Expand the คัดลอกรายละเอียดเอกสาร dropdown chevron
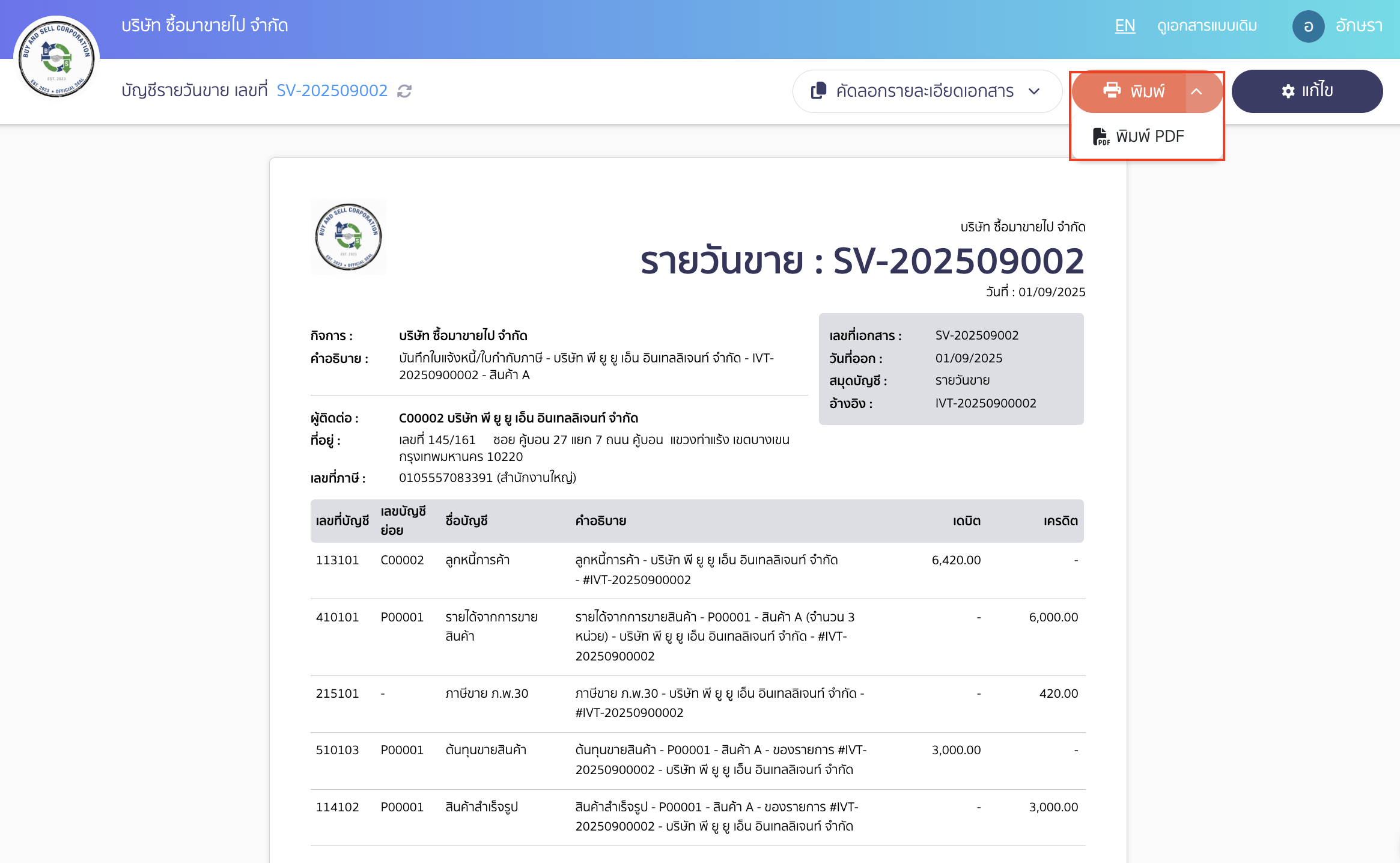 click(x=1035, y=91)
